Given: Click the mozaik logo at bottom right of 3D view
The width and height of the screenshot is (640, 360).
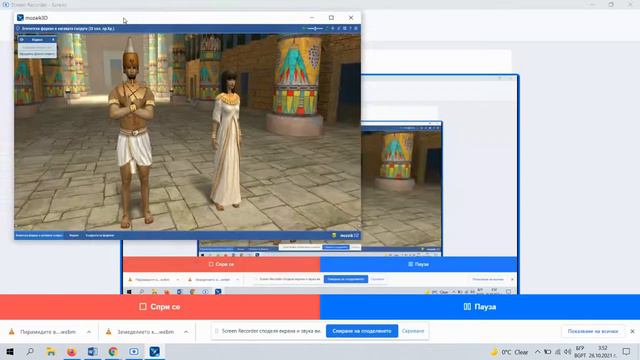Looking at the screenshot, I should tap(349, 236).
